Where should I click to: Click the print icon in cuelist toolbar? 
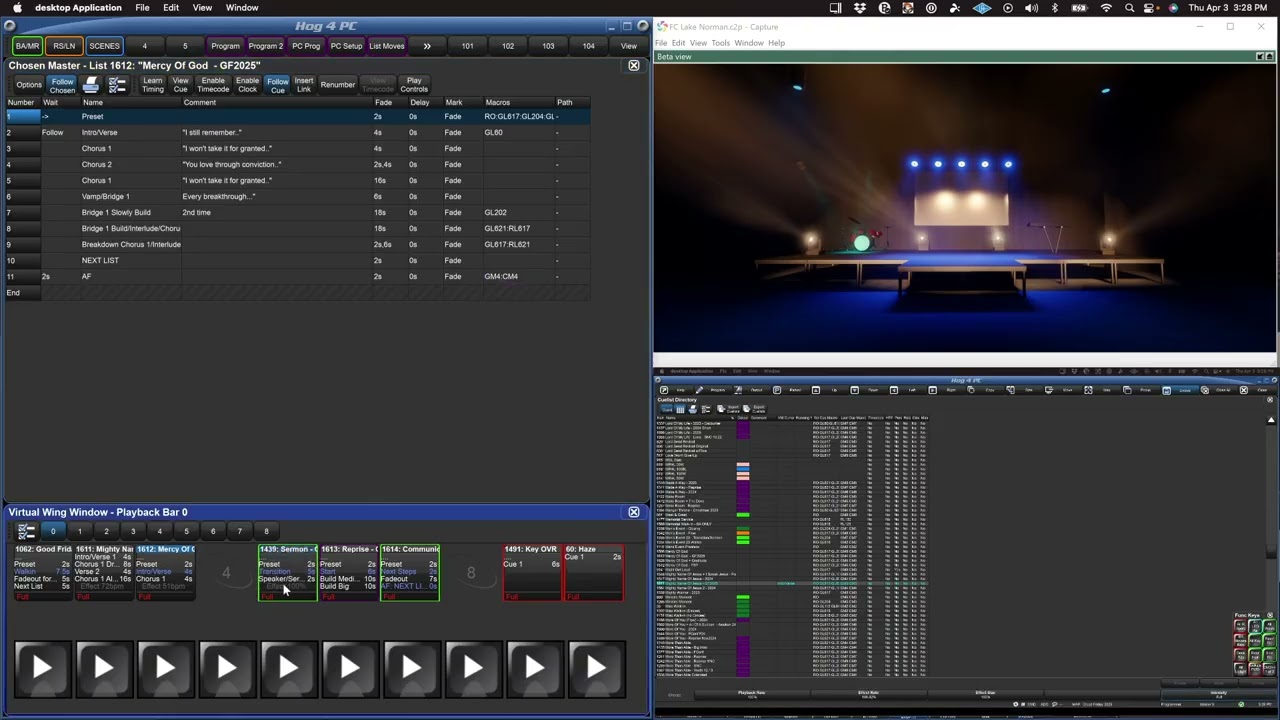click(91, 85)
